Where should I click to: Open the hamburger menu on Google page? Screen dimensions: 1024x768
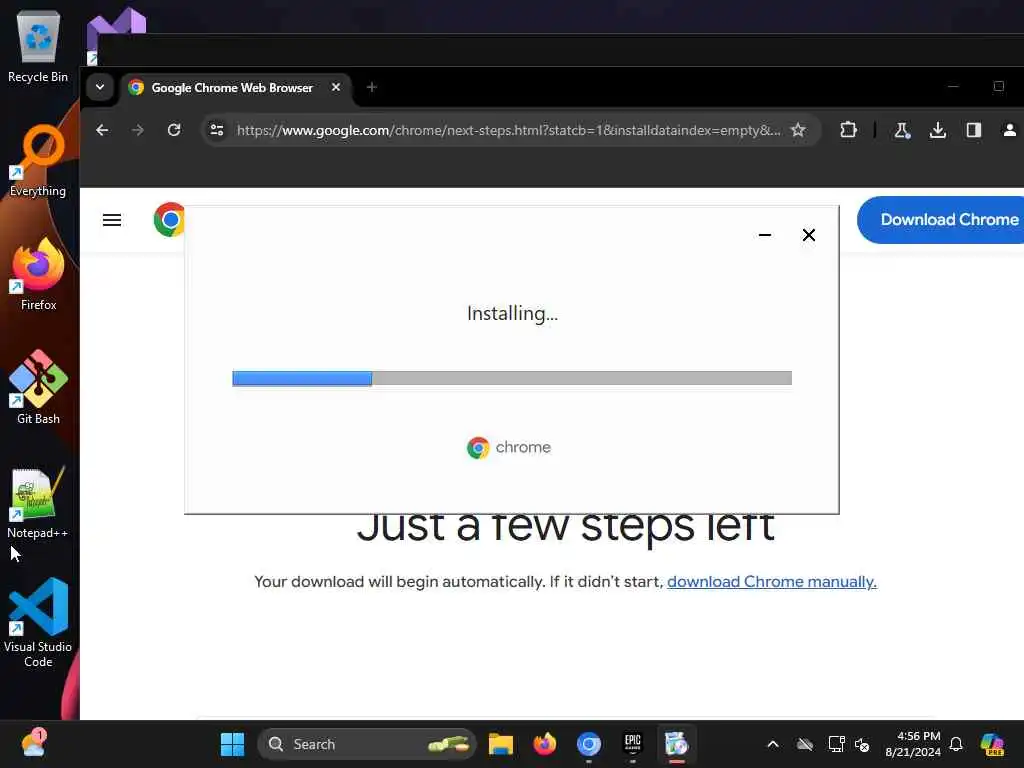coord(112,220)
